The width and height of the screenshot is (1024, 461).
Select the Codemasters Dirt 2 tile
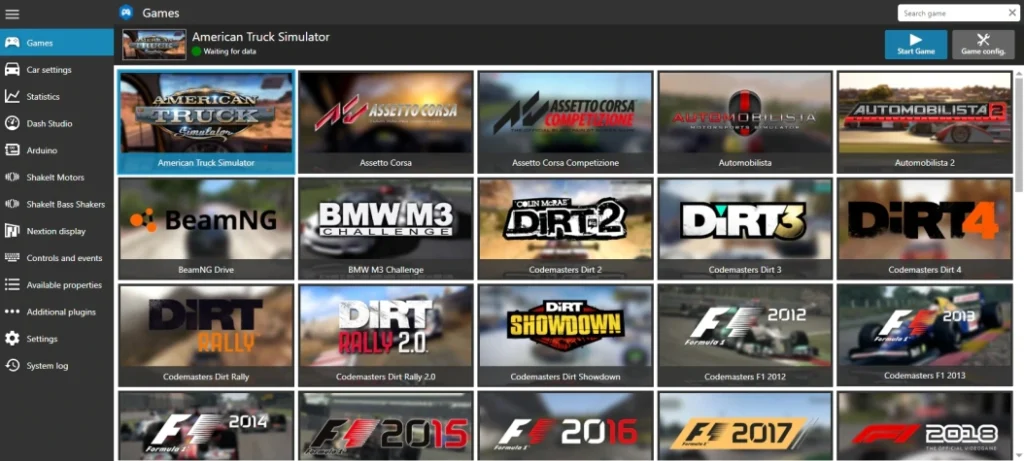[x=566, y=229]
